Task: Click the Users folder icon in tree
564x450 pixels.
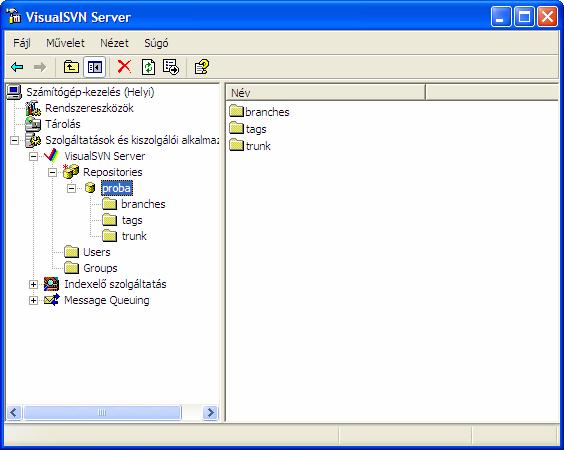Action: (71, 252)
